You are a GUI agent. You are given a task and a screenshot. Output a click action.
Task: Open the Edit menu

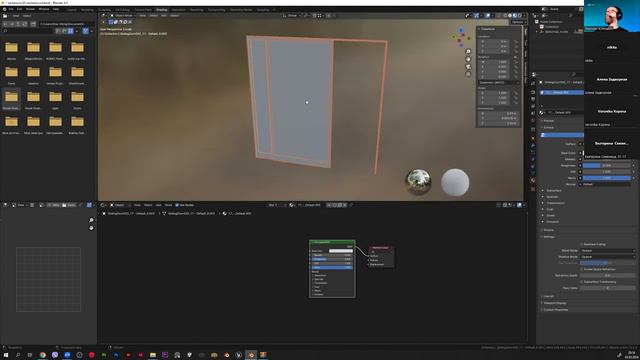pos(20,9)
